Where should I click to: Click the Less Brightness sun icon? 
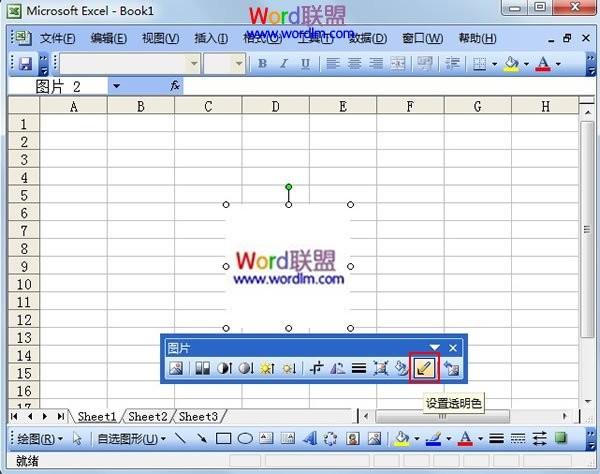tap(289, 368)
